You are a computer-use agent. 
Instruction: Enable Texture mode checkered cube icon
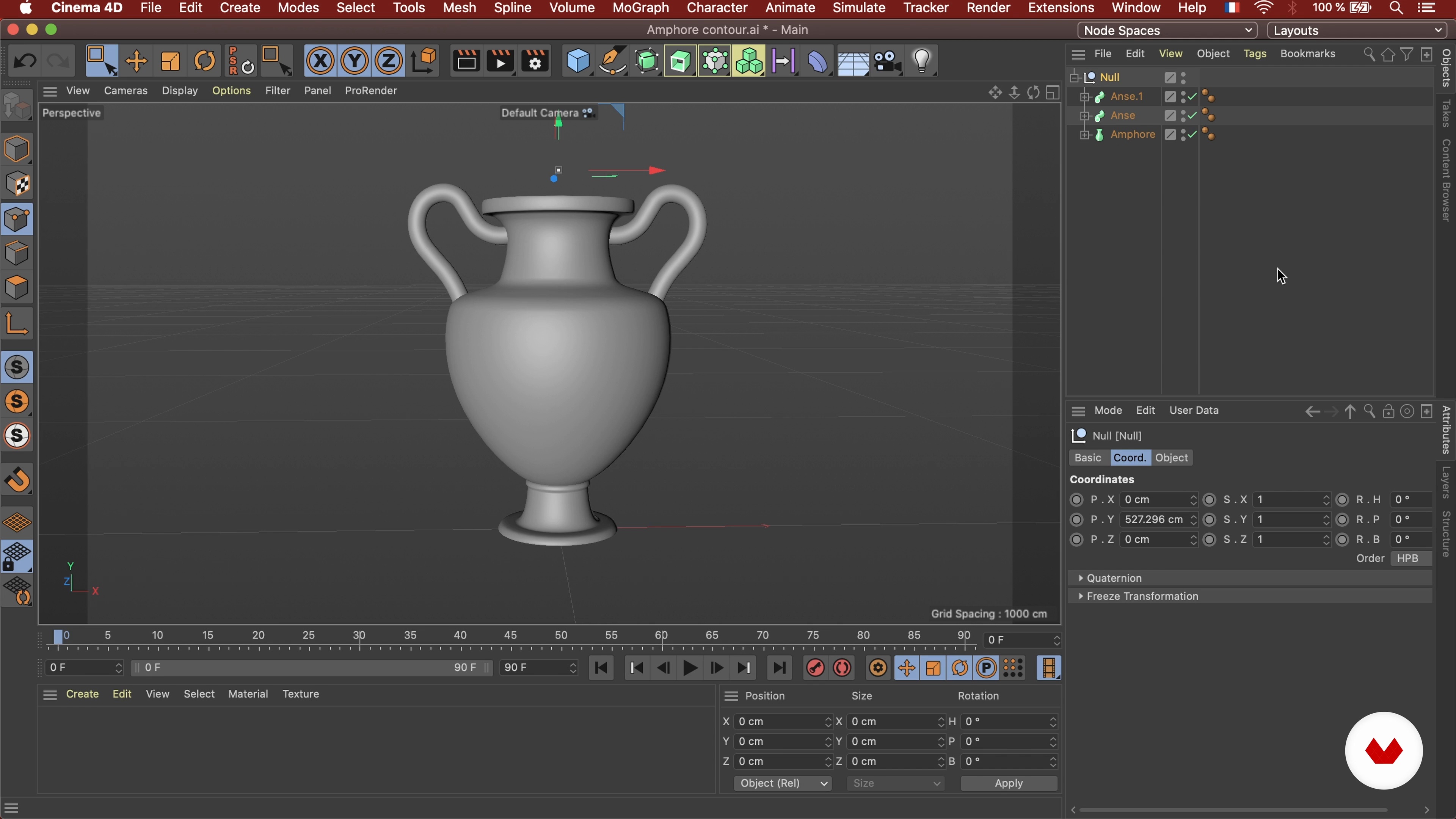(17, 184)
